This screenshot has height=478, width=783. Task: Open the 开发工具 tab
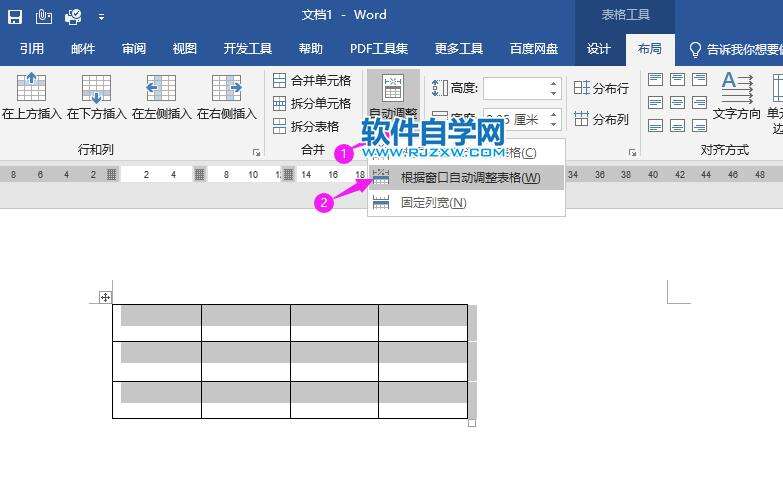pos(248,48)
